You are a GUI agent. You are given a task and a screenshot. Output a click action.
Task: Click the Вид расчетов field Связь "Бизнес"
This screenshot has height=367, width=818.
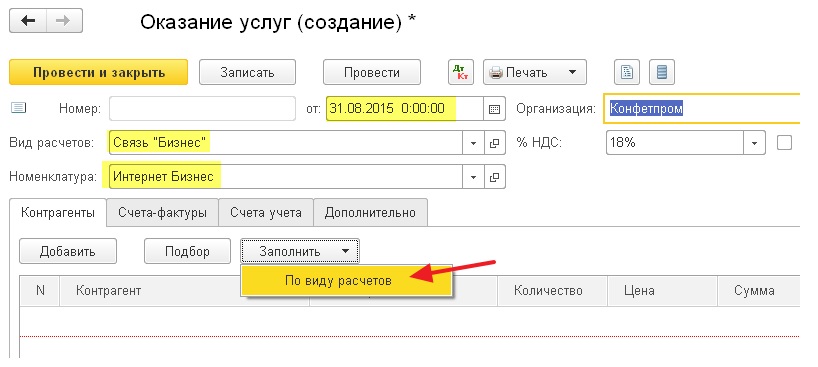point(286,143)
